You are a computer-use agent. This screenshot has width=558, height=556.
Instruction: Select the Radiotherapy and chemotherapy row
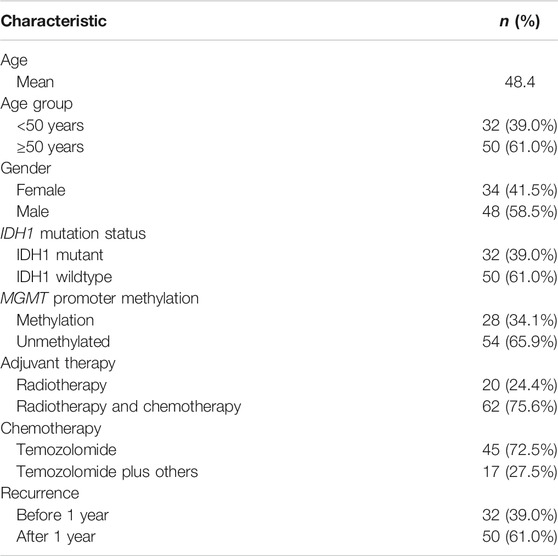click(279, 407)
